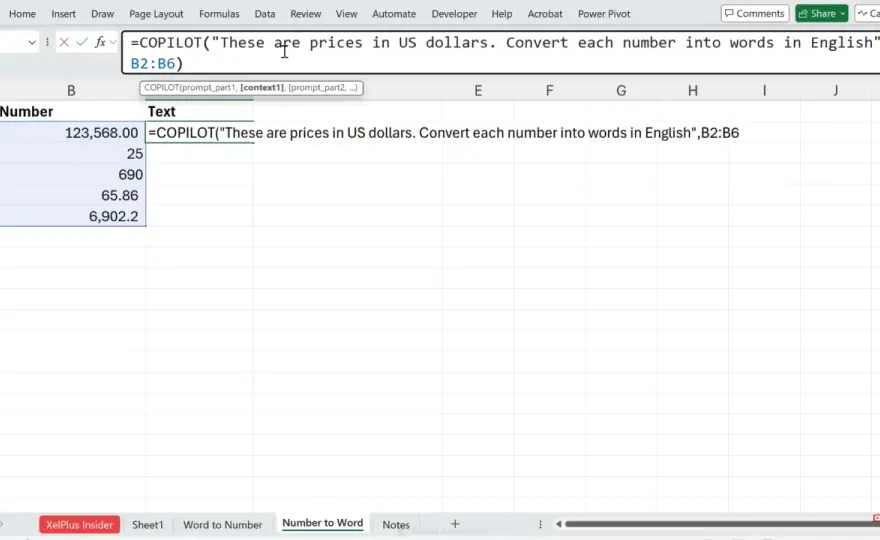Expand the formula bar options chevron next to fx
The width and height of the screenshot is (880, 540).
click(x=113, y=42)
